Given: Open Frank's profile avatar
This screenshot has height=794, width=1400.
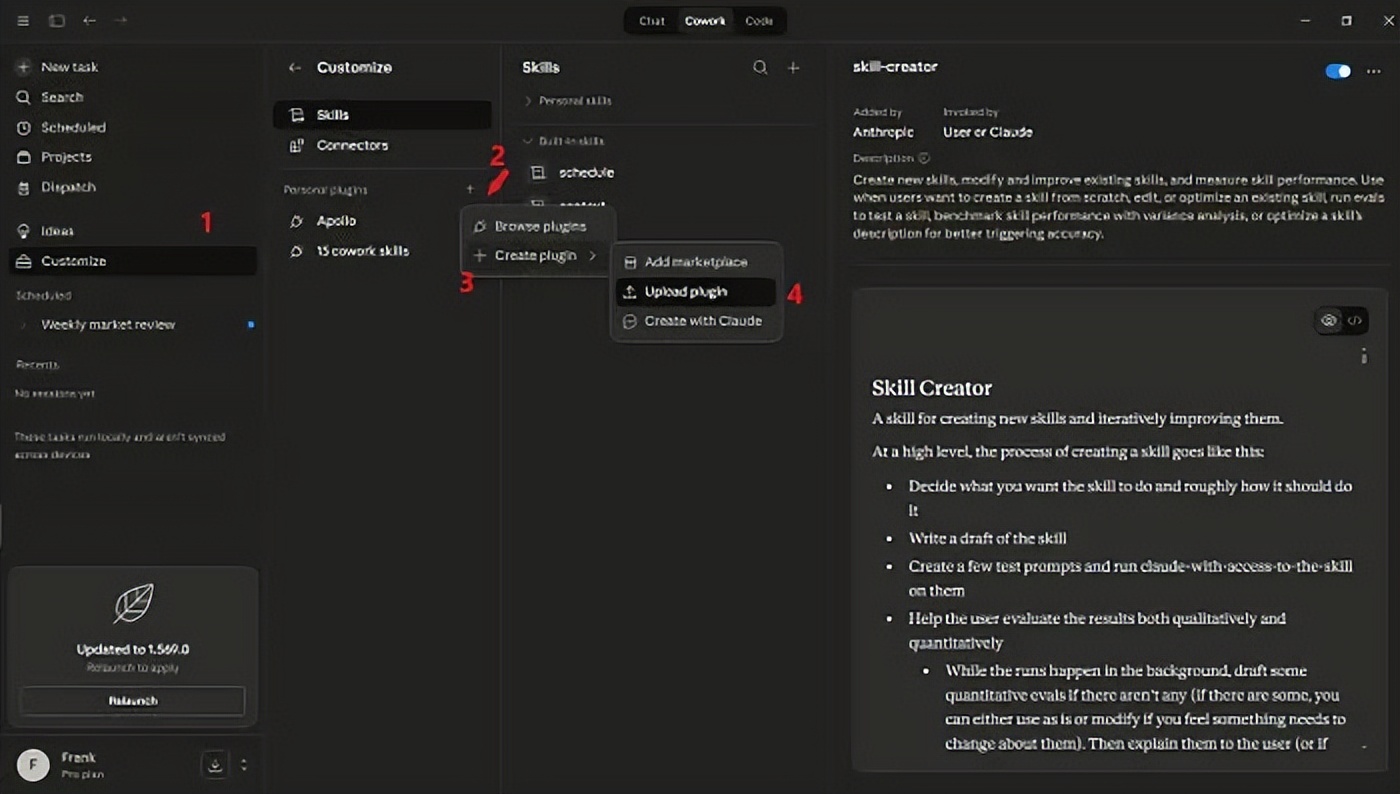Looking at the screenshot, I should pyautogui.click(x=33, y=765).
